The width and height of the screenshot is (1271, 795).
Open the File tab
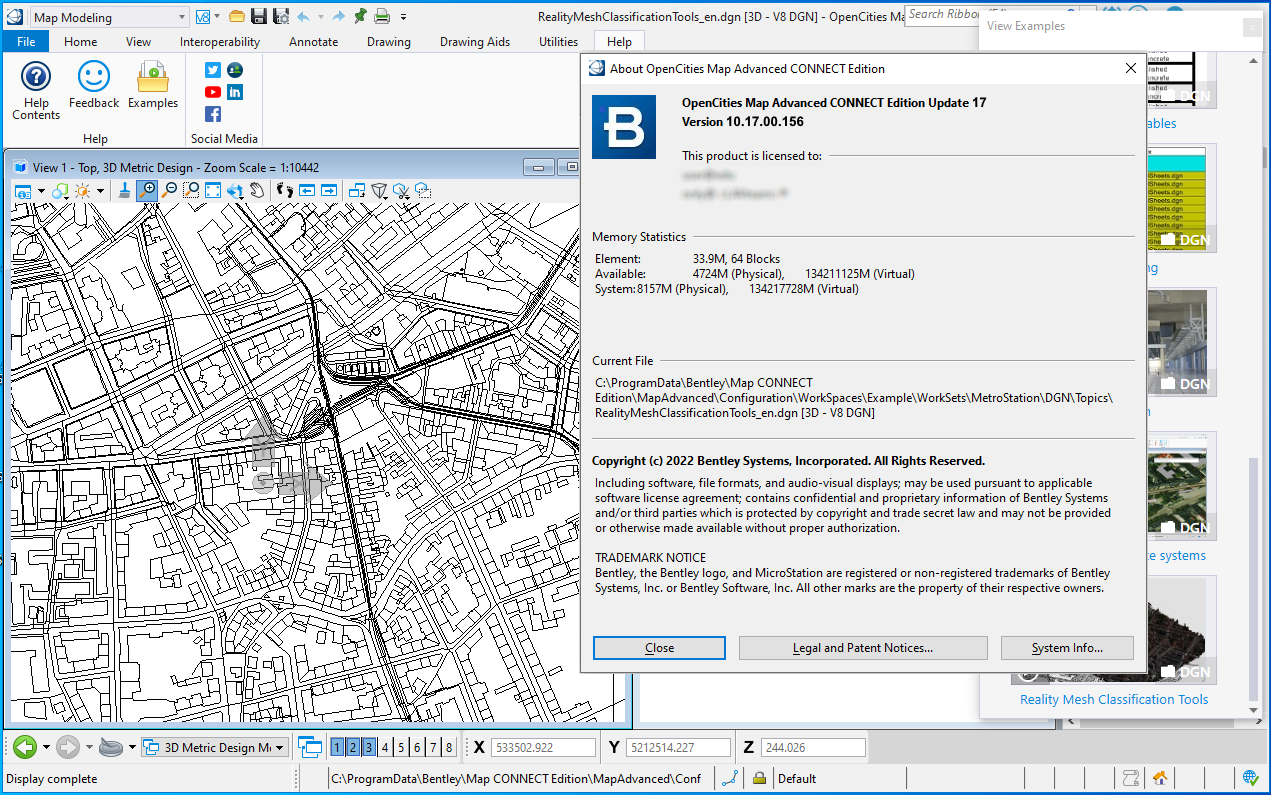[26, 42]
